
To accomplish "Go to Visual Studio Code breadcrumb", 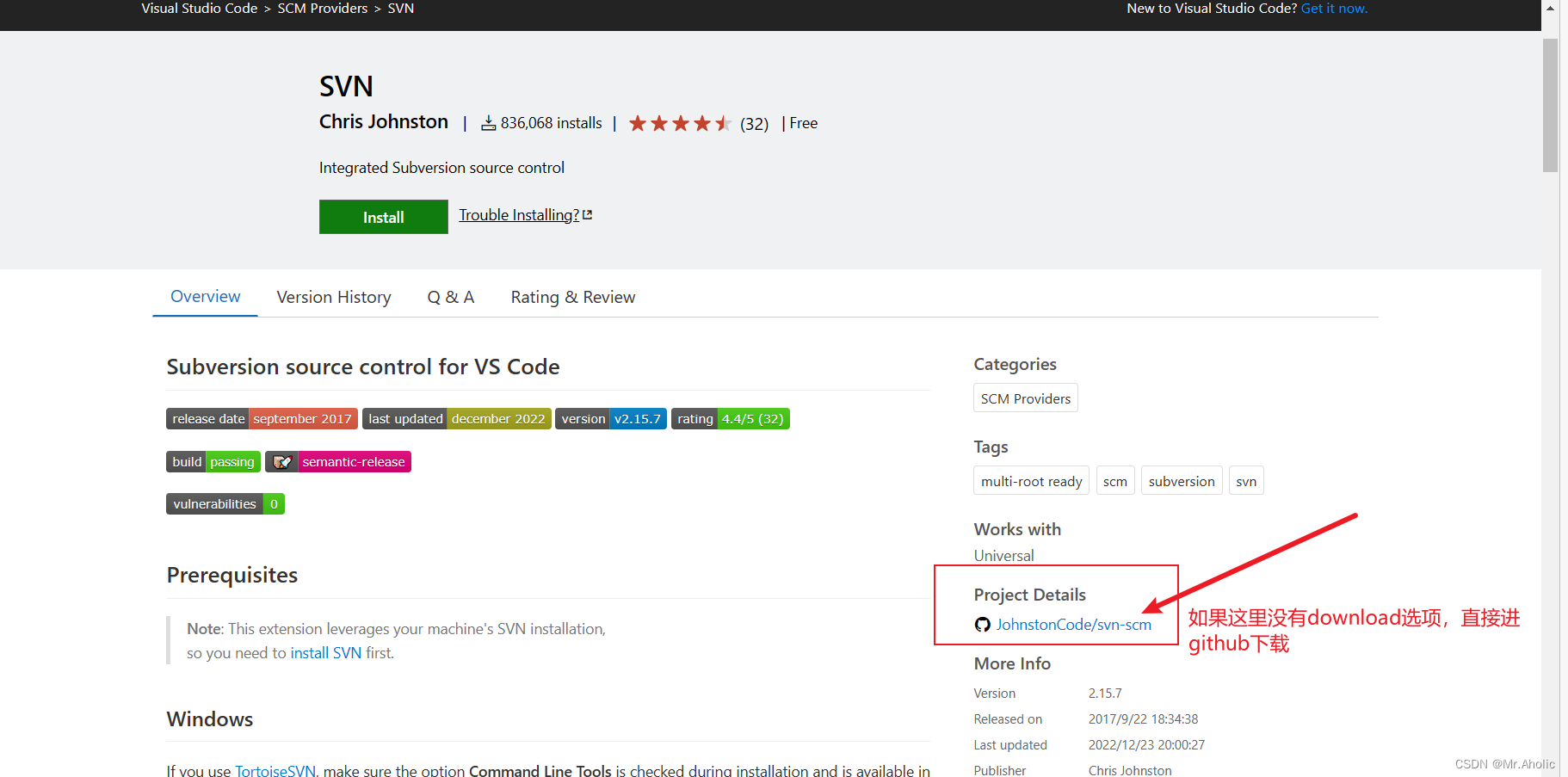I will tap(200, 9).
